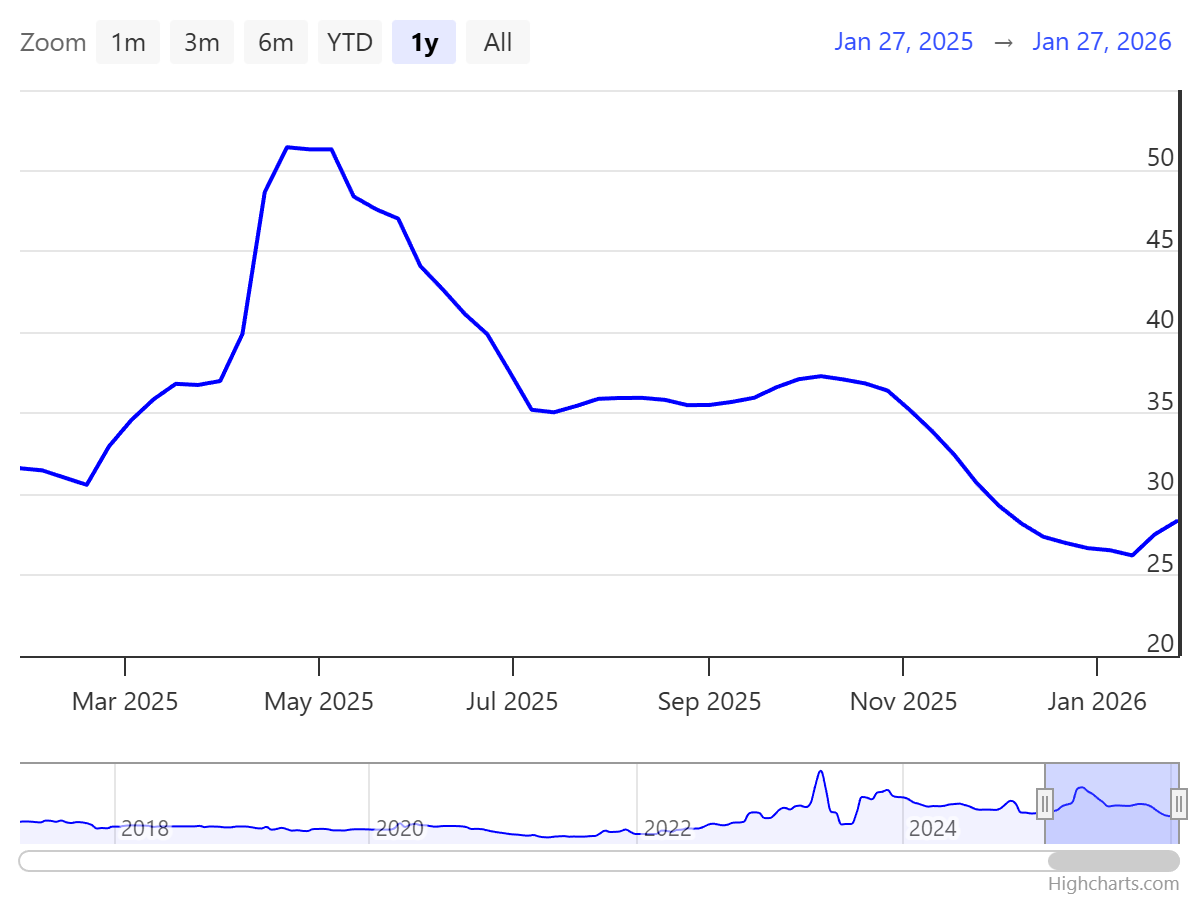Click the tall spike in the navigator
1200x900 pixels.
[x=821, y=772]
